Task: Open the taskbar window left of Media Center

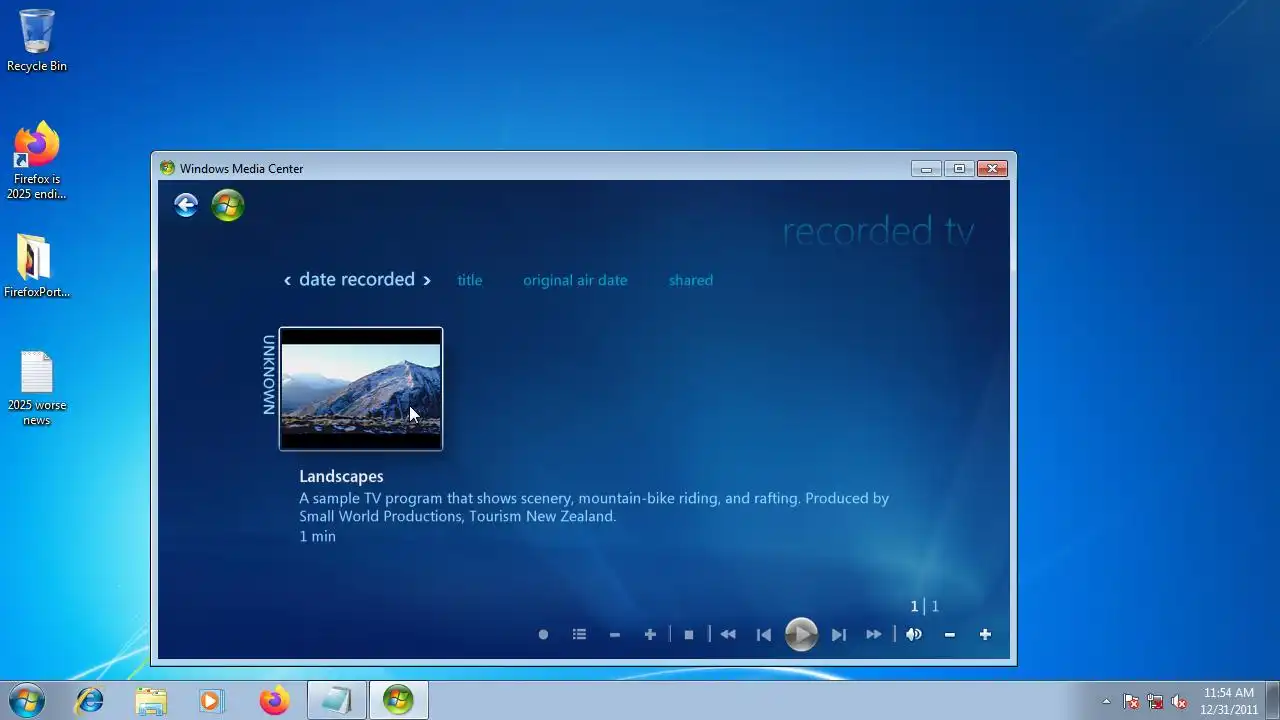Action: click(336, 701)
